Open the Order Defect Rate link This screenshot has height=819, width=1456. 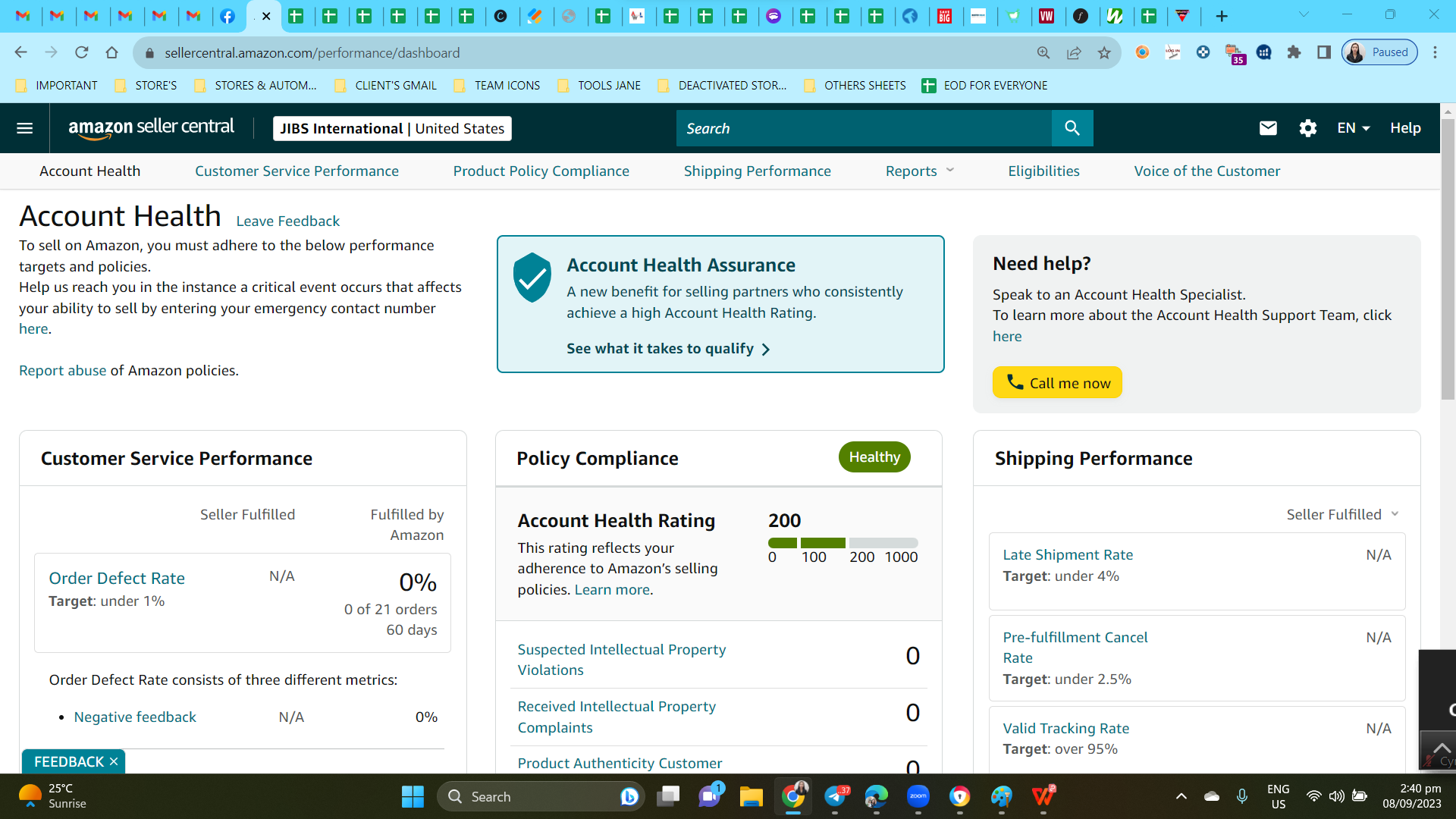point(117,578)
